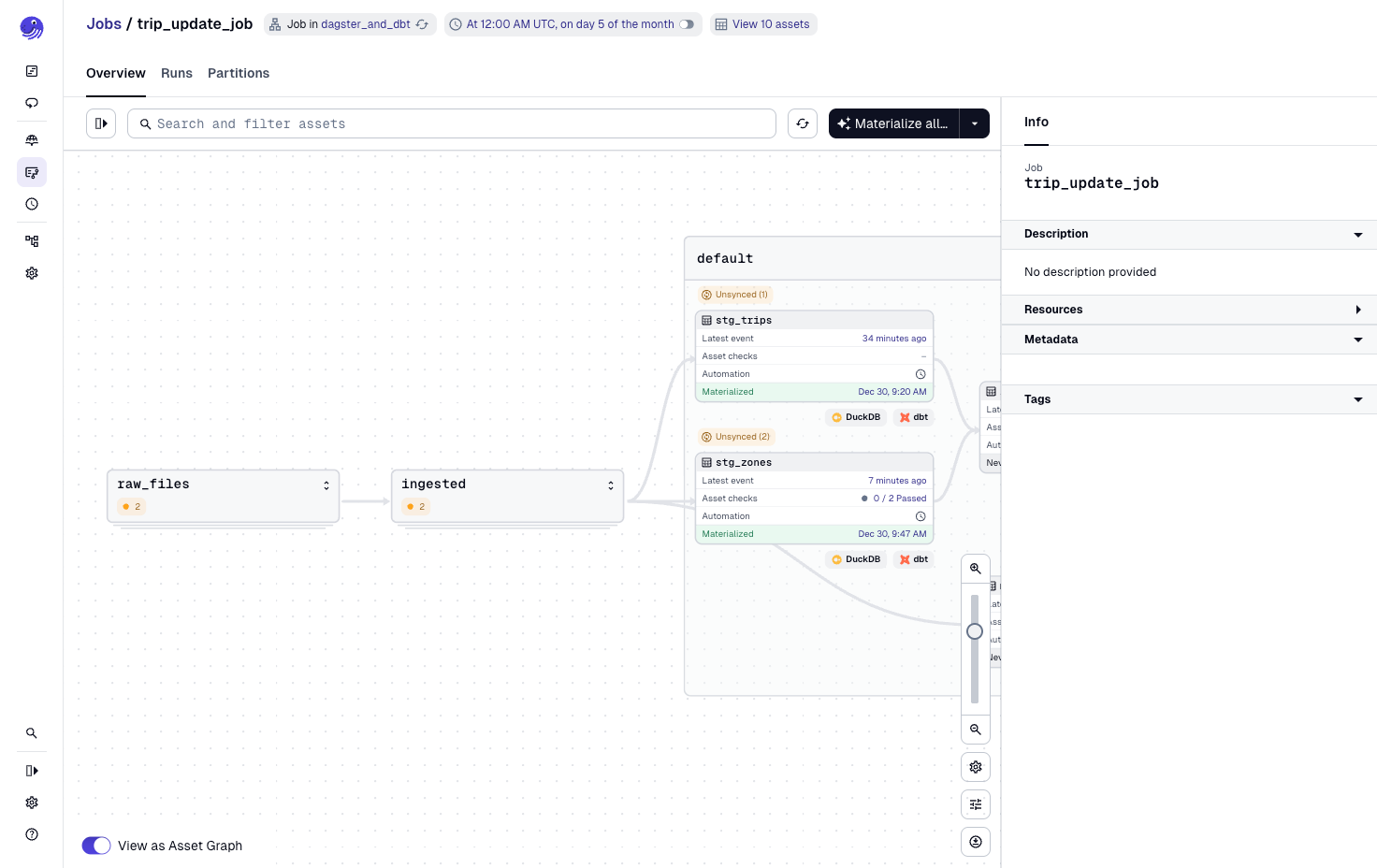Open the graph display settings gear
Screen dimensions: 1377x868
(975, 767)
